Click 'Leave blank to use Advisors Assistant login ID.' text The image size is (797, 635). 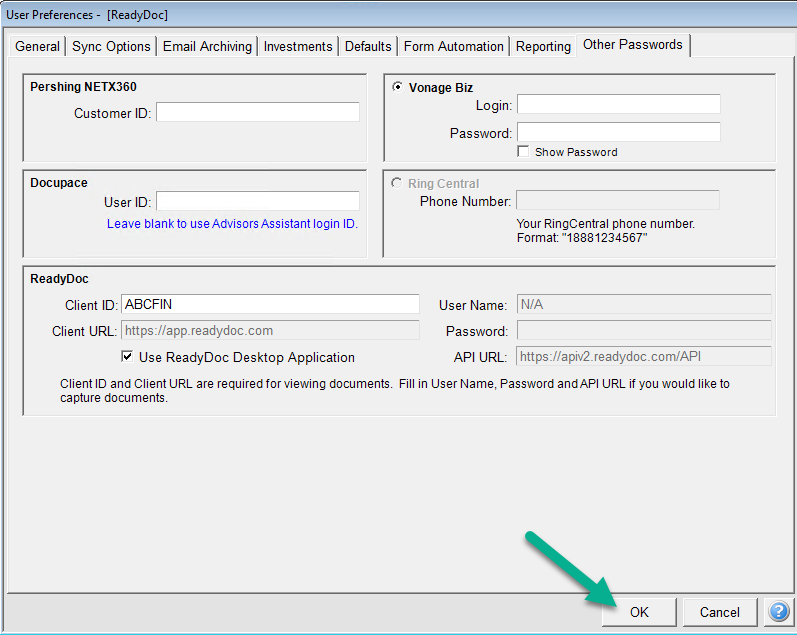pos(232,224)
